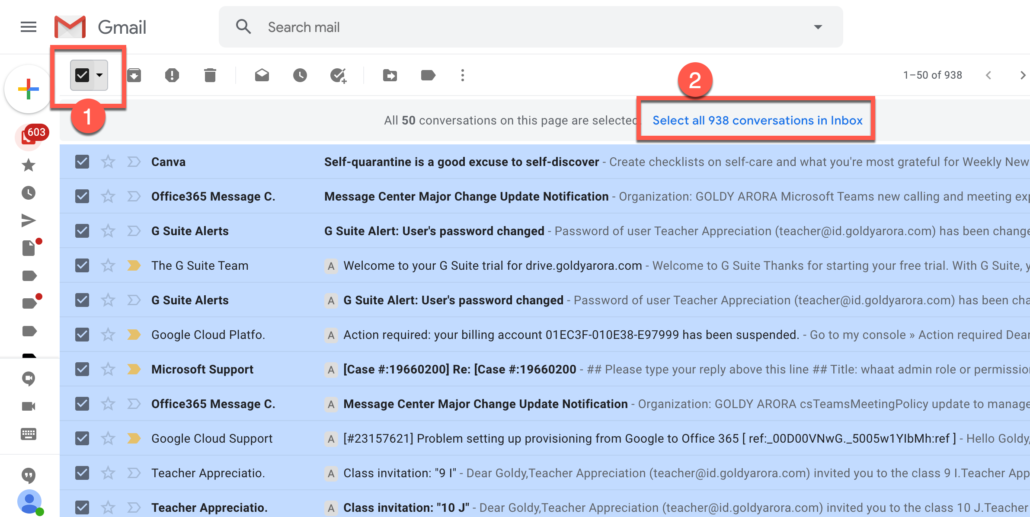Click the 1–50 of 938 counter
Image resolution: width=1030 pixels, height=517 pixels.
(933, 76)
